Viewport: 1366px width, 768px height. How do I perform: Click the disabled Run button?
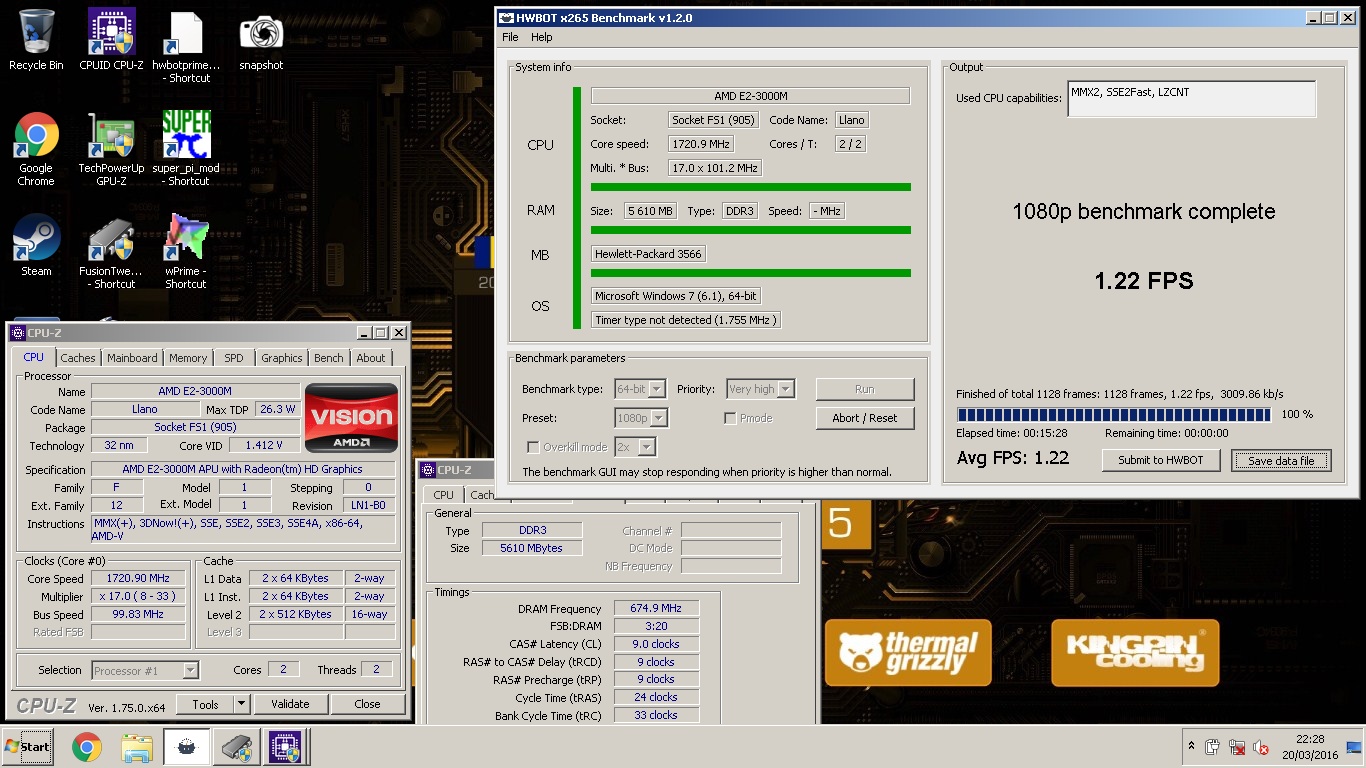pos(865,389)
